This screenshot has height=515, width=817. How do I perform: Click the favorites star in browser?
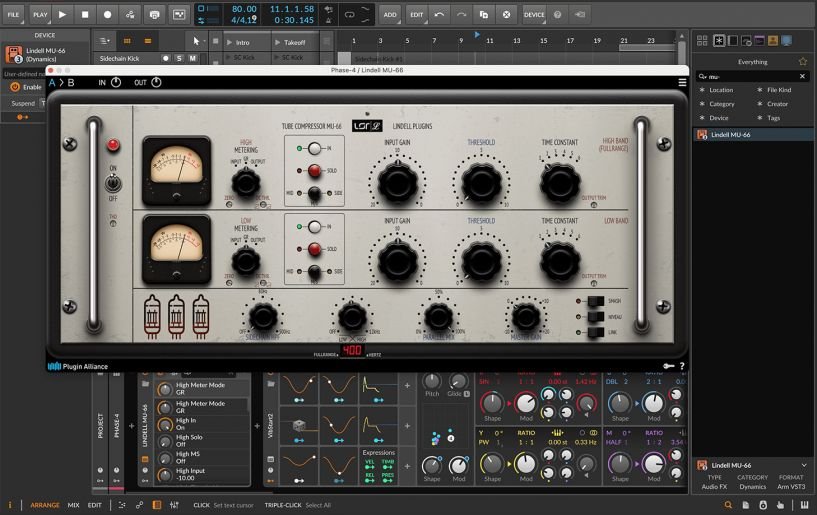[x=802, y=61]
